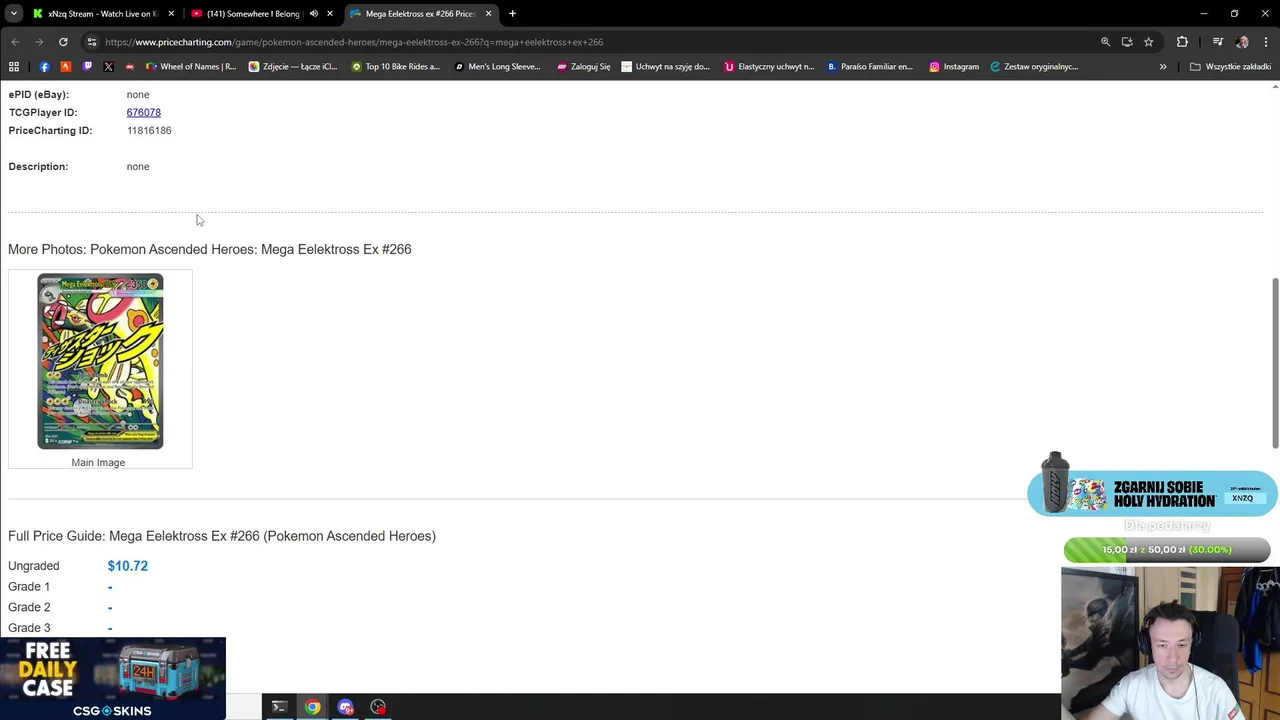The width and height of the screenshot is (1280, 720).
Task: Open the zoom magnifier in address bar
Action: point(1105,42)
